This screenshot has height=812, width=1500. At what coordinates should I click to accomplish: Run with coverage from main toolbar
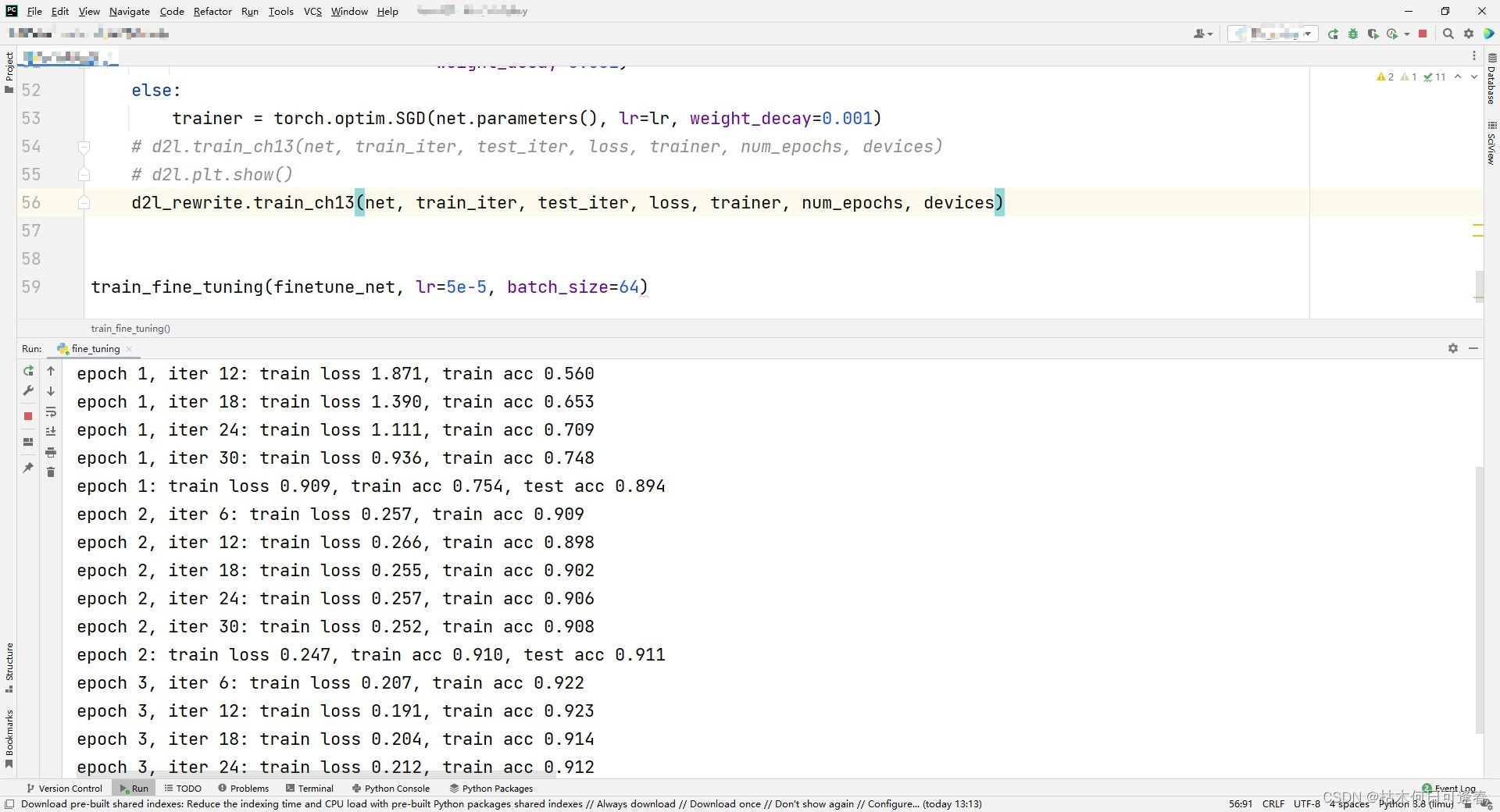click(x=1373, y=34)
